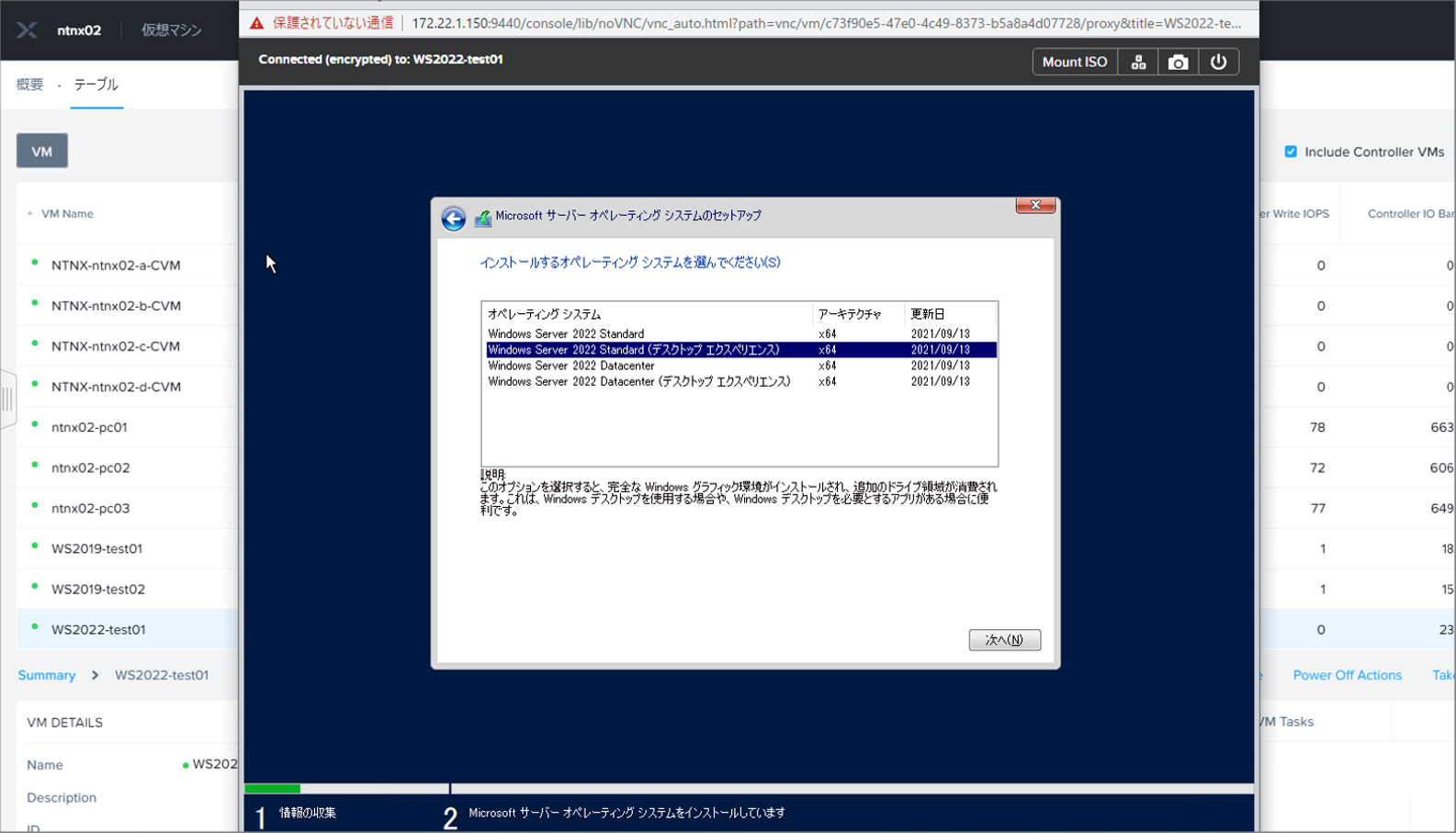Click the left panel collapse handle
The width and height of the screenshot is (1456, 833).
click(7, 400)
